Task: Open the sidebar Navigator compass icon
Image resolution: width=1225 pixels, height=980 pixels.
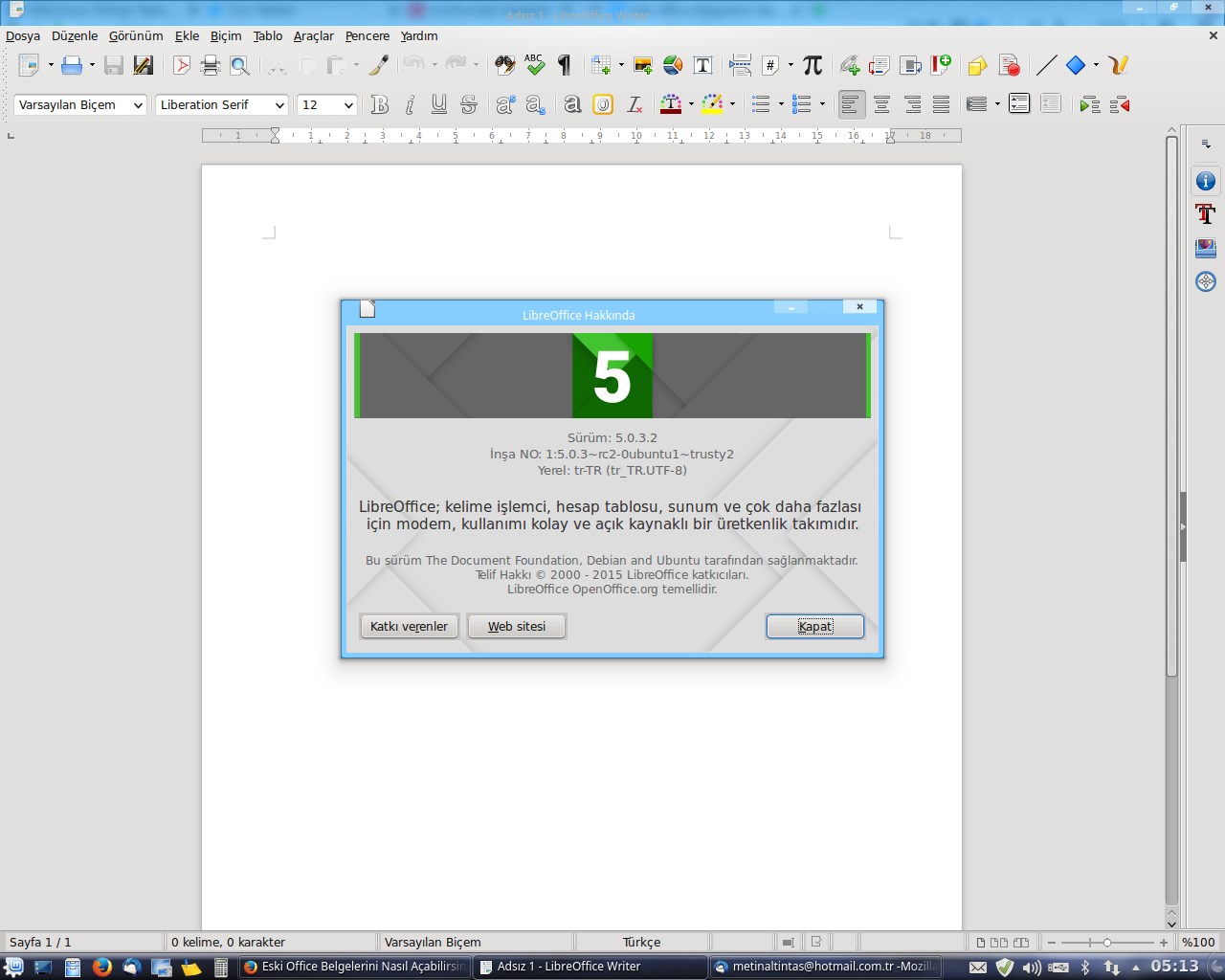Action: coord(1206,281)
